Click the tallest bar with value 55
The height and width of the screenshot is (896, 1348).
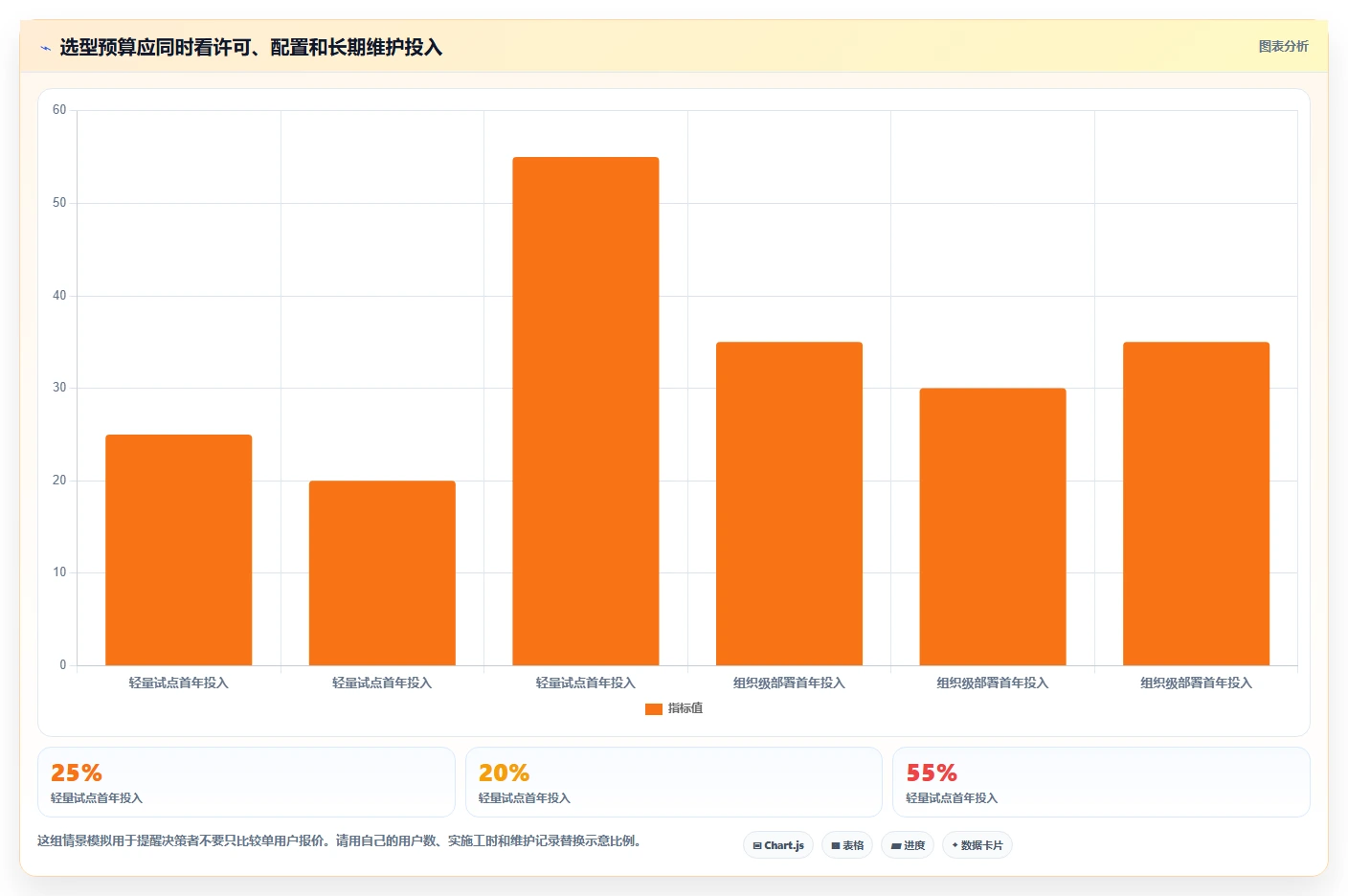click(x=586, y=411)
